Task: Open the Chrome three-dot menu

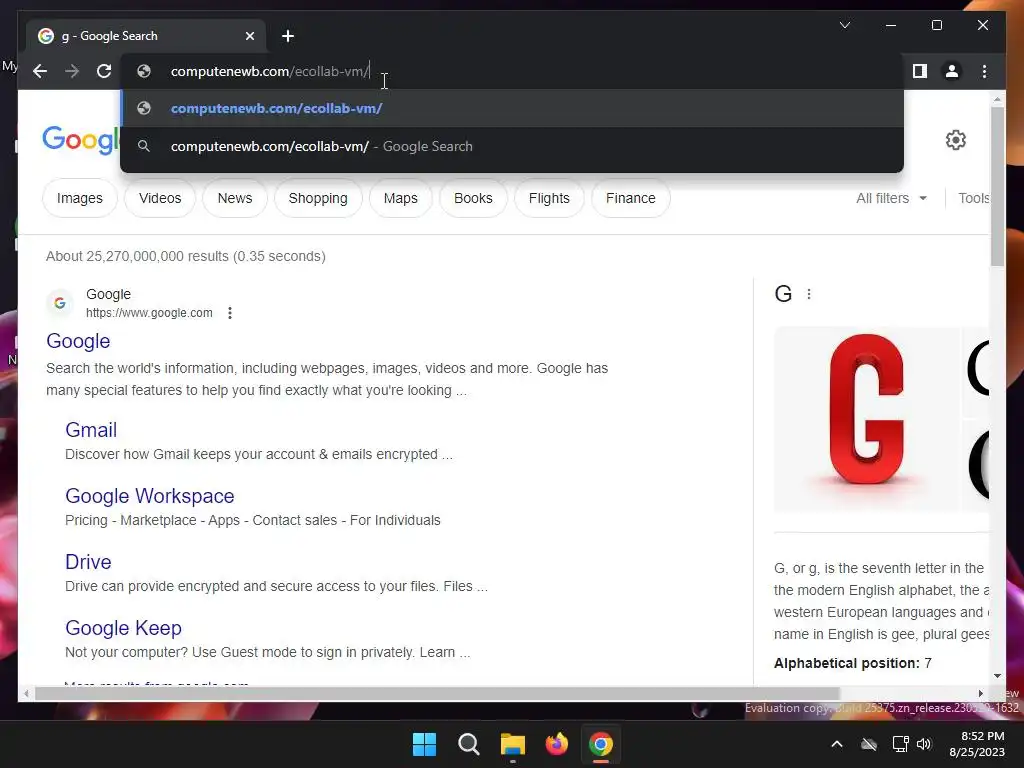Action: pyautogui.click(x=984, y=71)
